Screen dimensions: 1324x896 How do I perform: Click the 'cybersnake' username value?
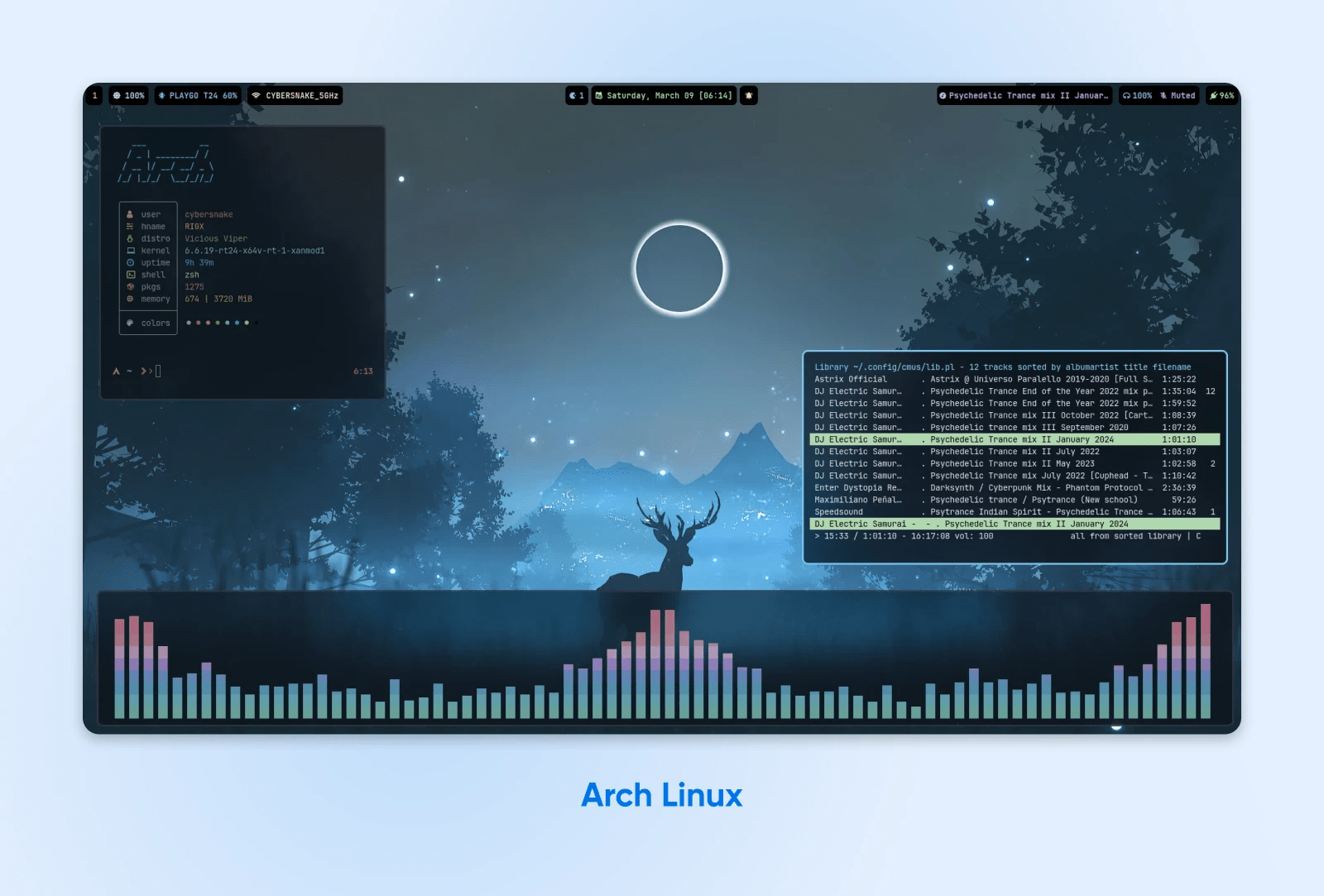click(x=209, y=214)
